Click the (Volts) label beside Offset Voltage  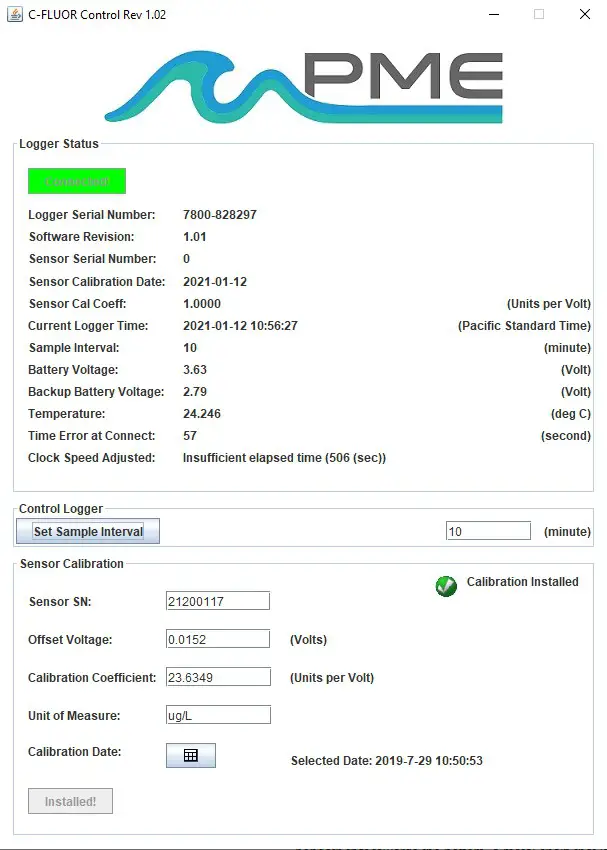click(x=308, y=640)
